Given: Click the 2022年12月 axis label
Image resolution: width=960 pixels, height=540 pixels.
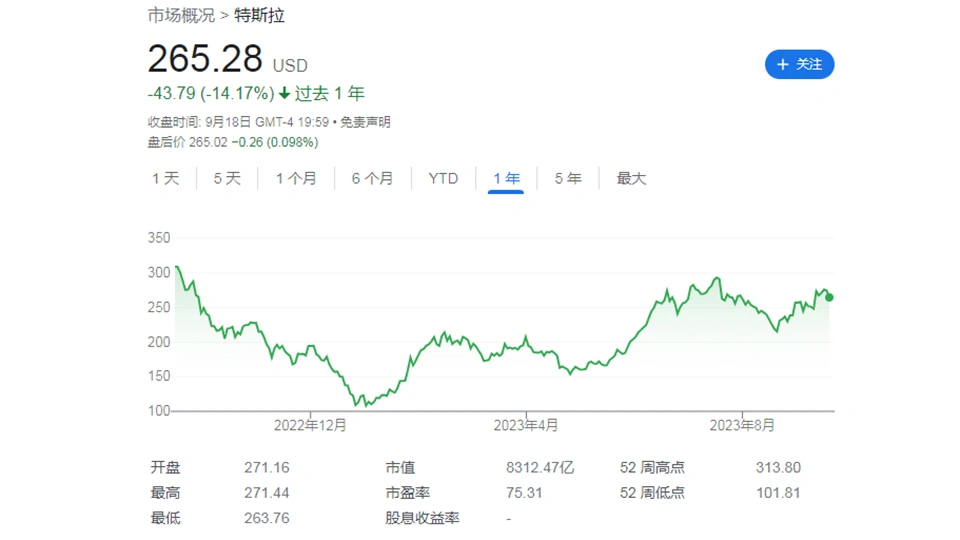Looking at the screenshot, I should click(x=310, y=426).
